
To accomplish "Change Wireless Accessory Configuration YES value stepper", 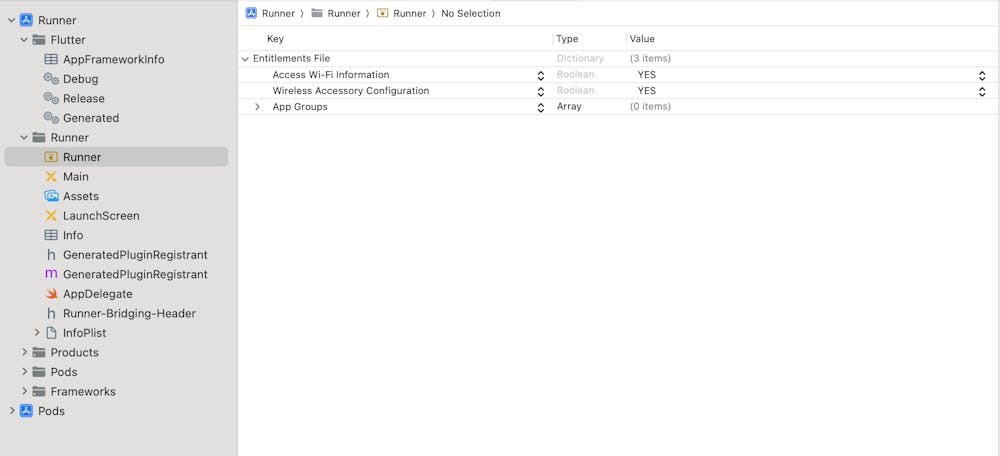I will [983, 91].
